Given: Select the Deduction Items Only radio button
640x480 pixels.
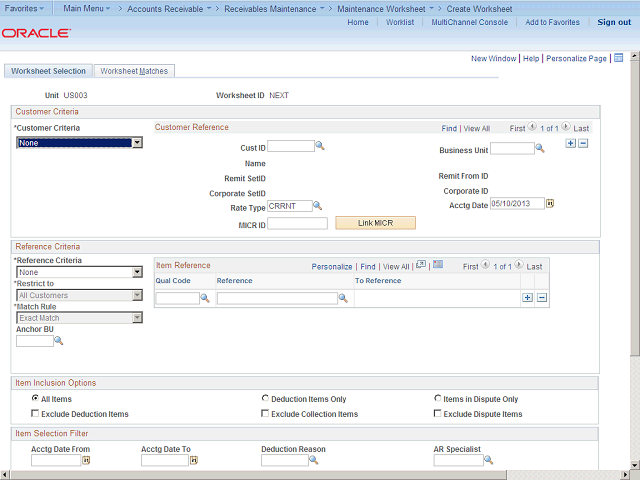Looking at the screenshot, I should tap(265, 398).
